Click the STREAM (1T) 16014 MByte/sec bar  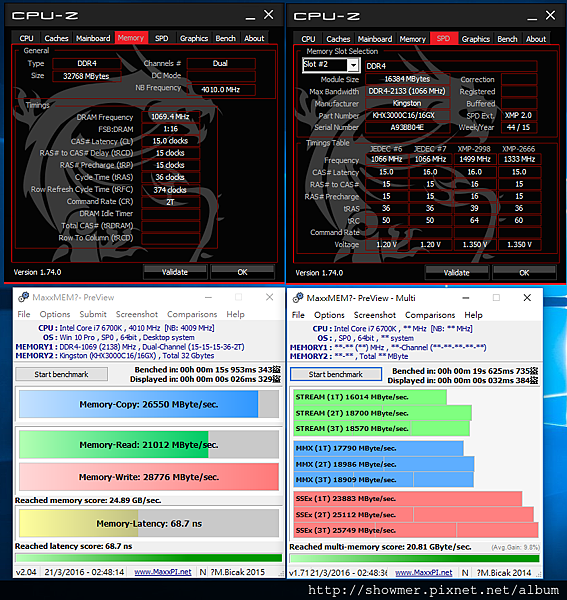[x=370, y=397]
